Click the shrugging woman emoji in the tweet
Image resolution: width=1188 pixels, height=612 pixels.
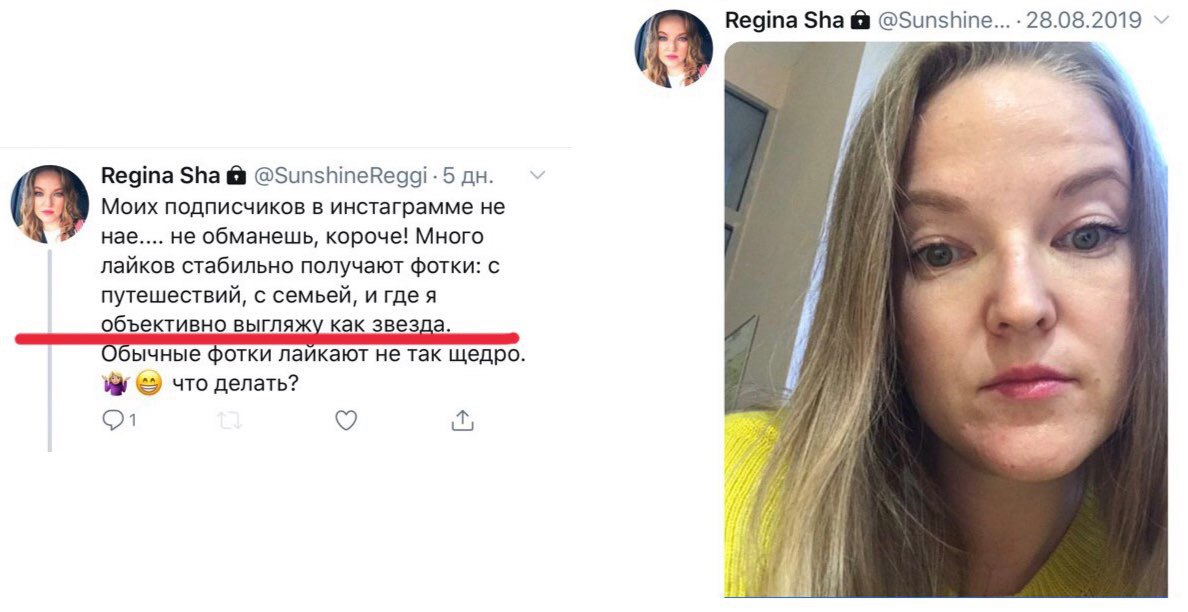point(116,385)
